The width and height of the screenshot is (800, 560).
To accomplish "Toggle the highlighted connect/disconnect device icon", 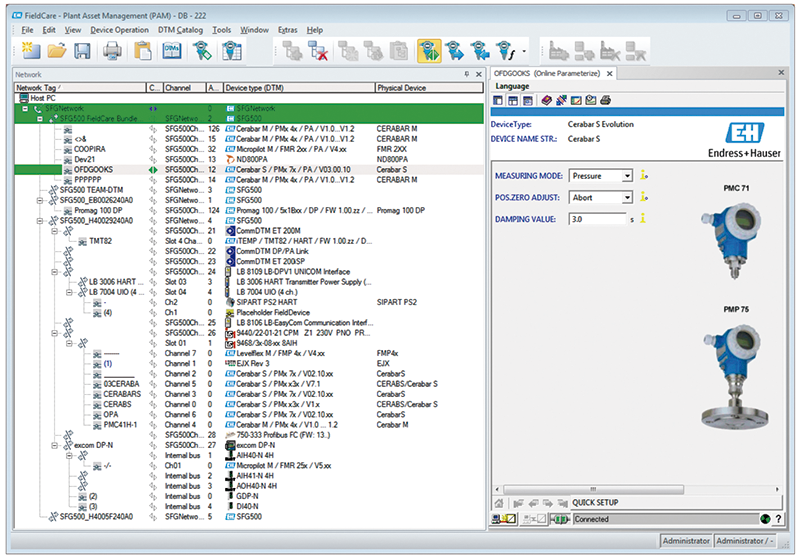I will click(x=429, y=50).
